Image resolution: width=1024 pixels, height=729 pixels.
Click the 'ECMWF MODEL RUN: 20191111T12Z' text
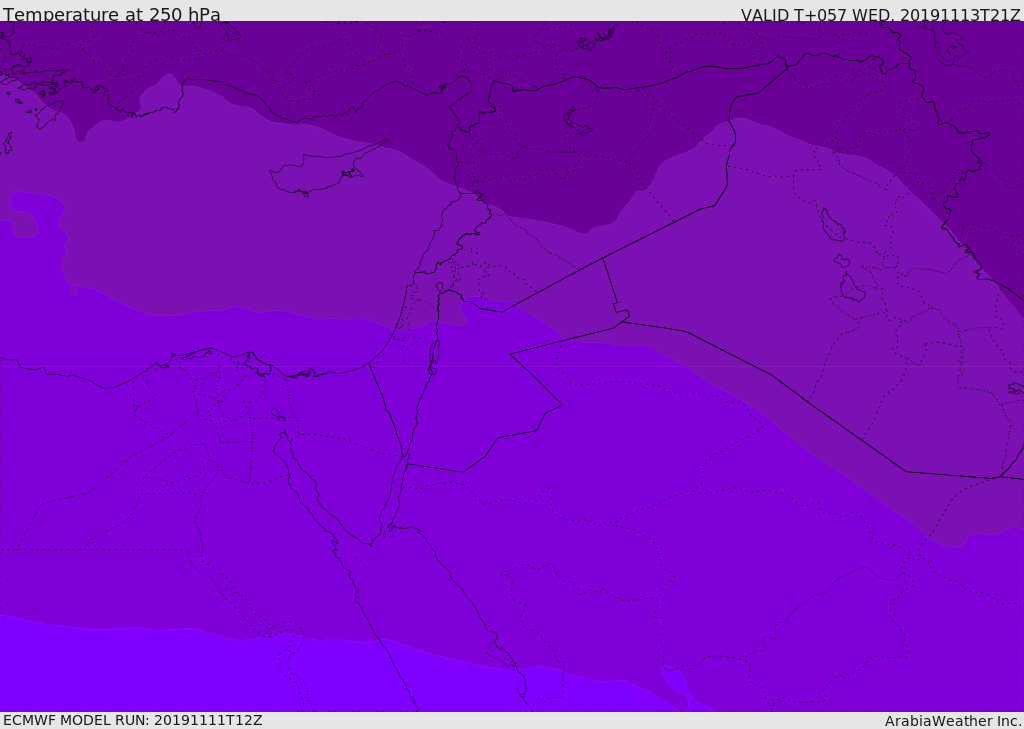click(133, 720)
